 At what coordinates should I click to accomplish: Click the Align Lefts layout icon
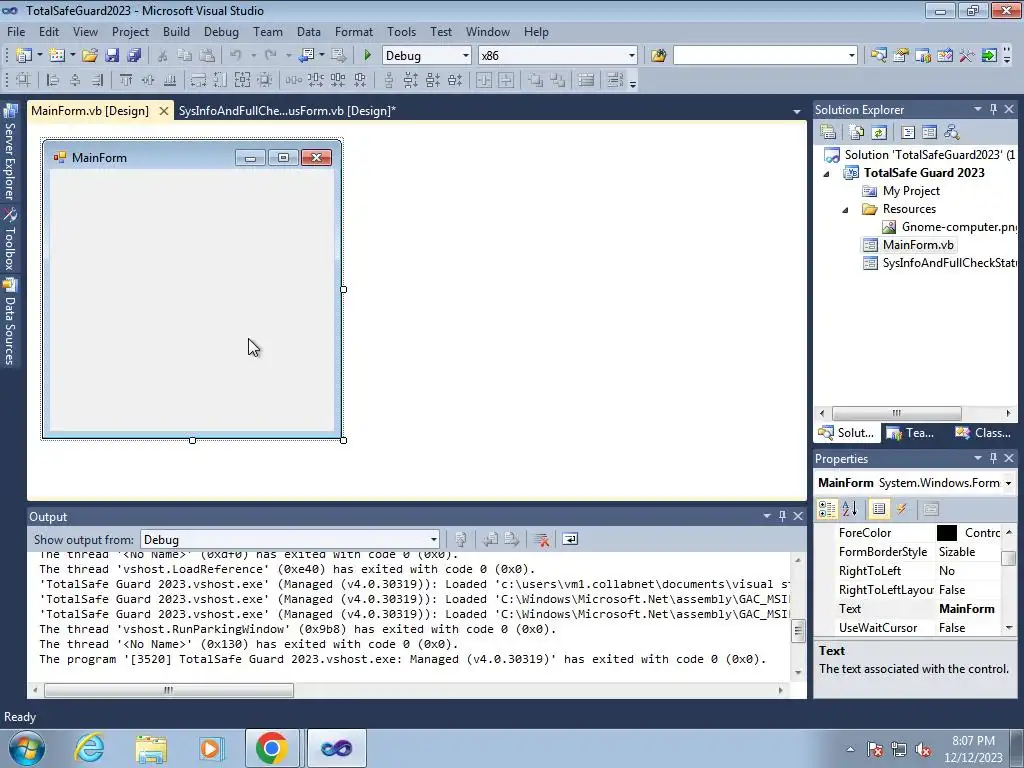pyautogui.click(x=53, y=80)
